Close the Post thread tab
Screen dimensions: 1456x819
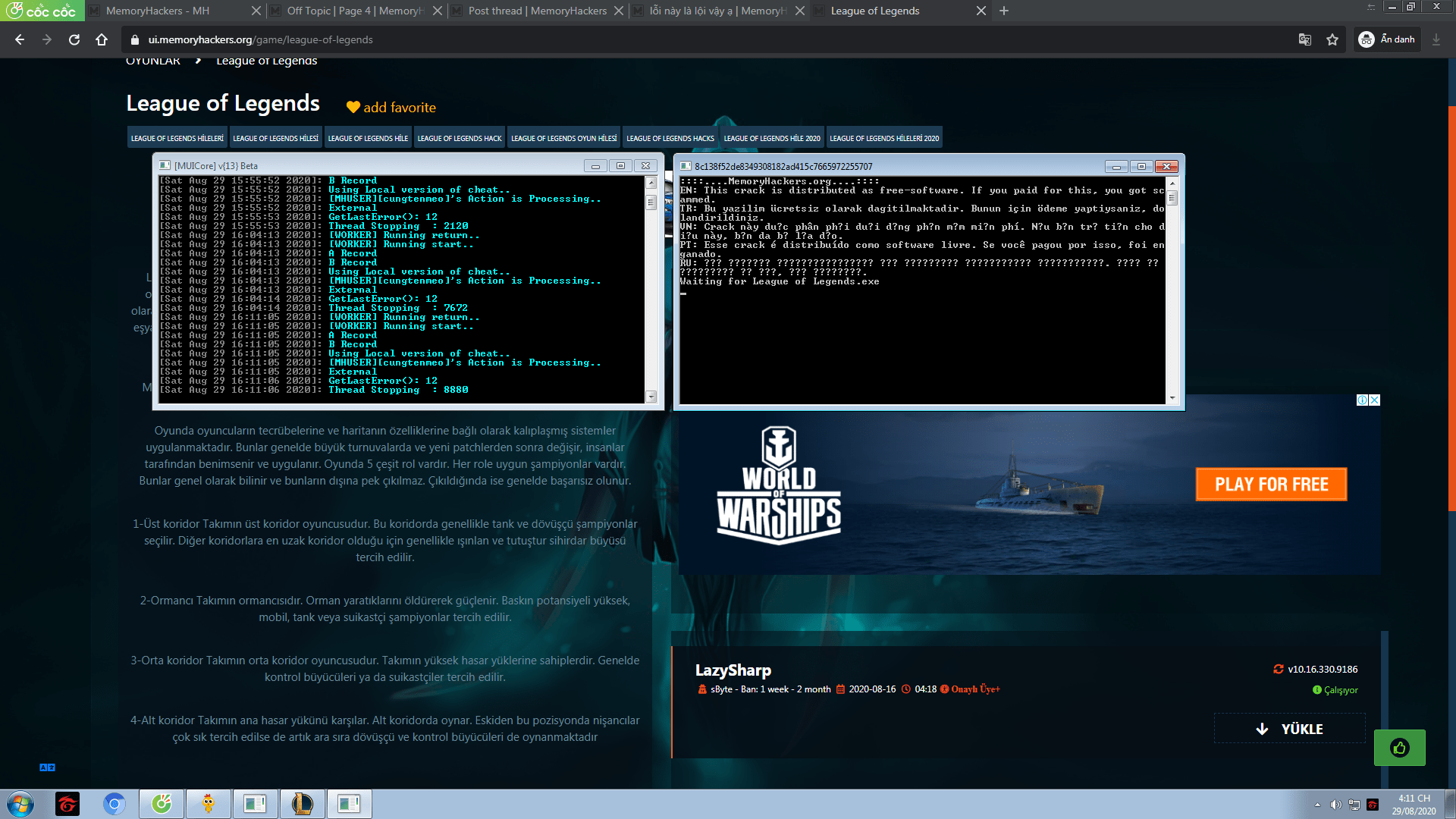point(619,11)
